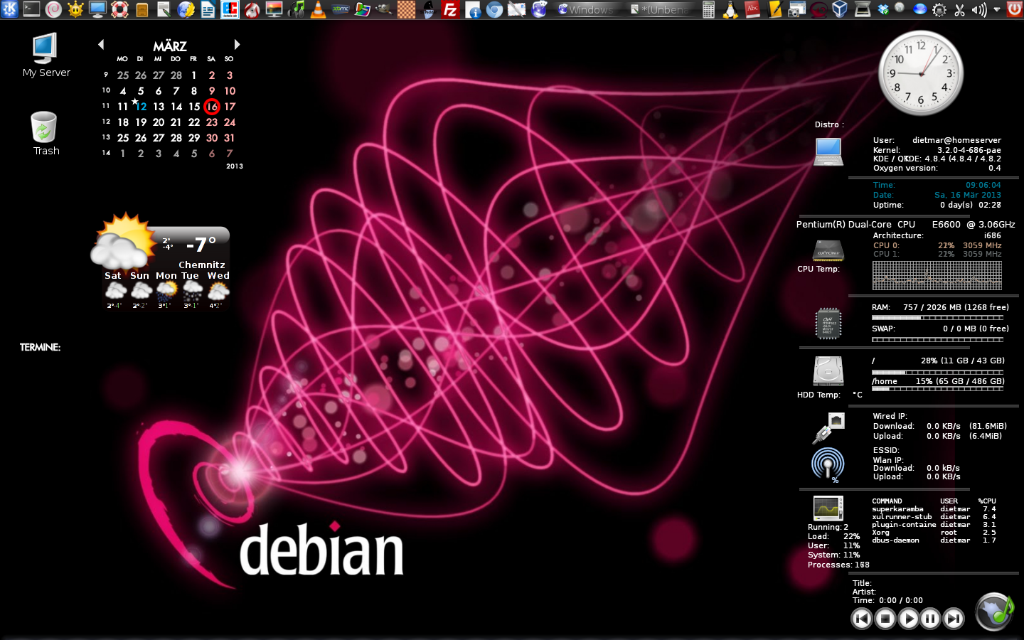Click the Dropbox tray icon

(884, 9)
